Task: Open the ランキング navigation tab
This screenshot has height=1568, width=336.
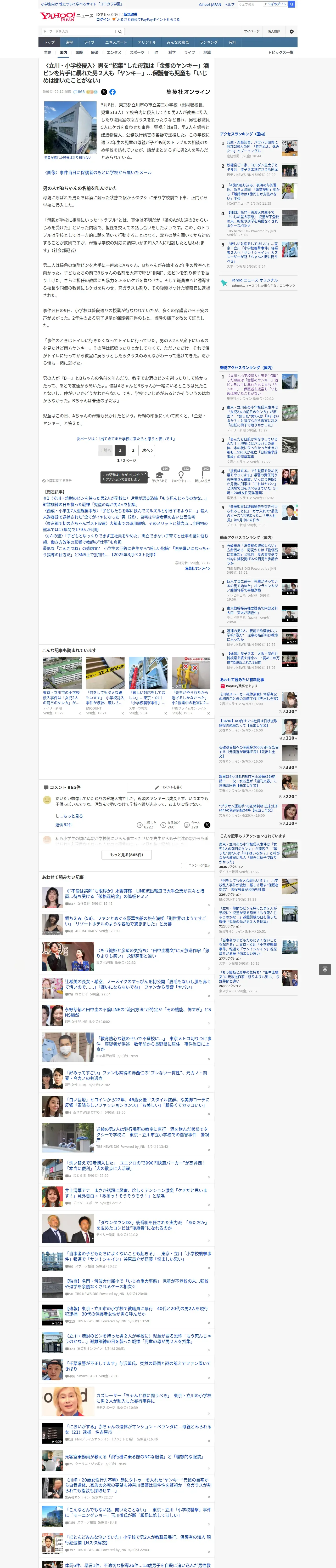Action: coord(209,43)
